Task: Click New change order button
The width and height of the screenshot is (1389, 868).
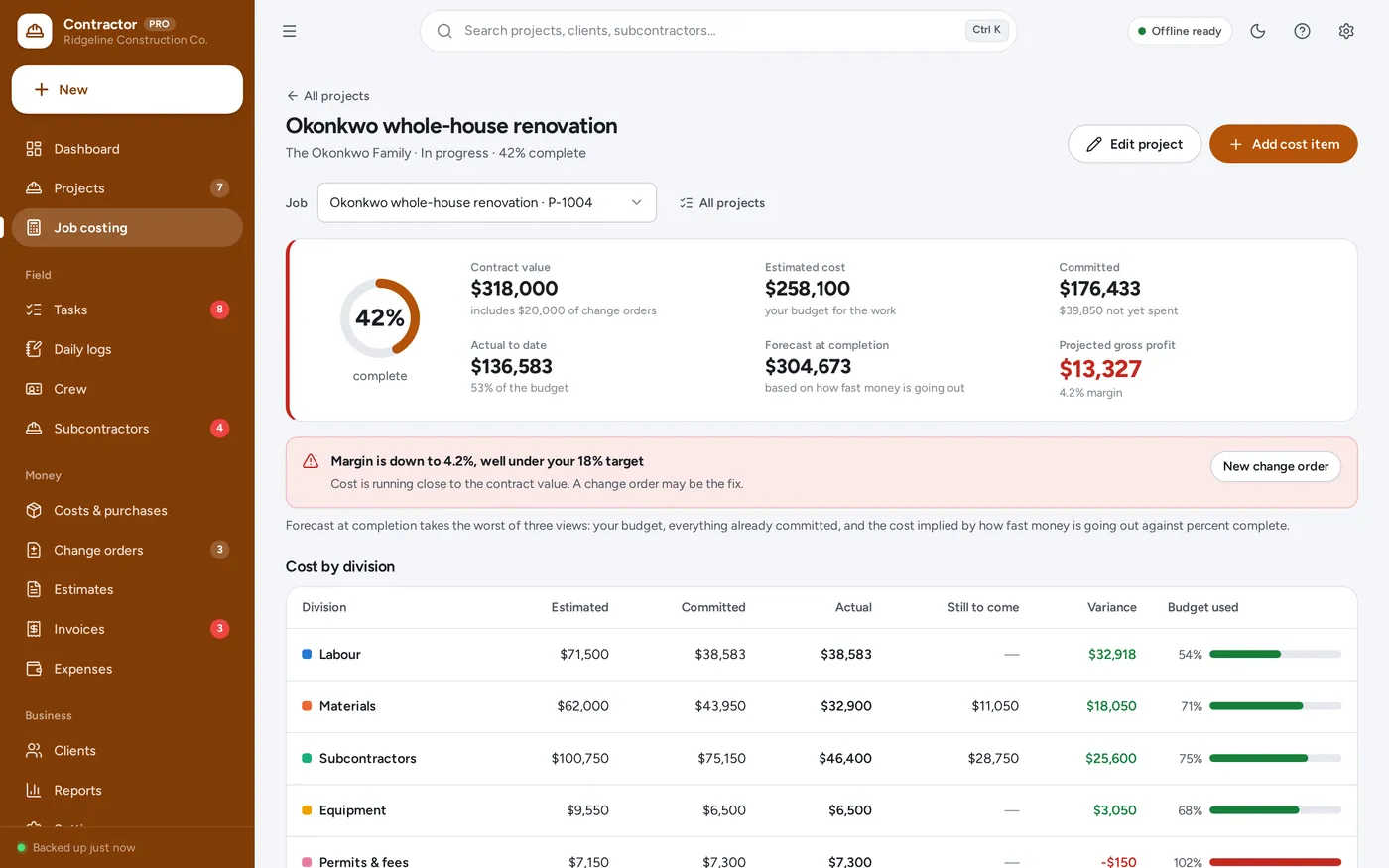Action: (1275, 466)
